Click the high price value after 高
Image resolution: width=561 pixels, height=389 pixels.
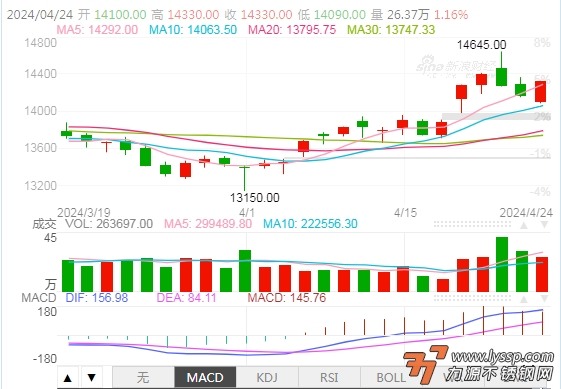[x=193, y=15]
